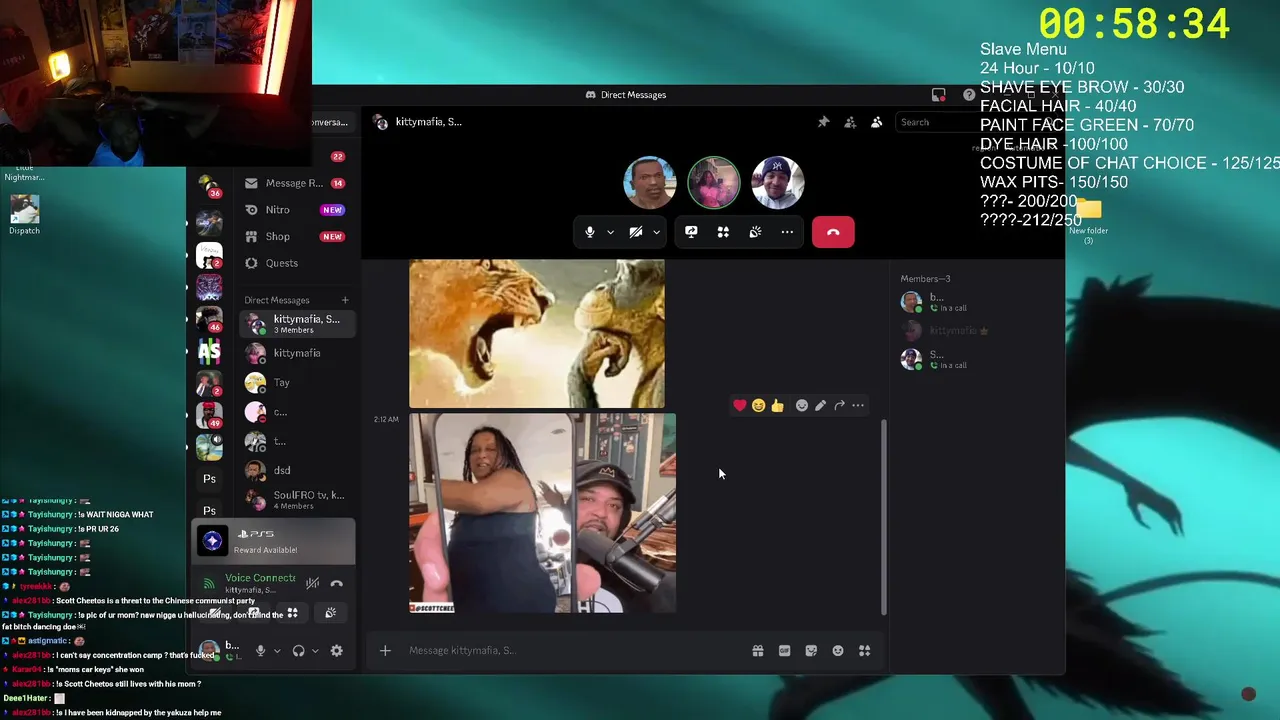Screen dimensions: 1280x720
Task: React with the laughing face emoji
Action: pos(759,405)
